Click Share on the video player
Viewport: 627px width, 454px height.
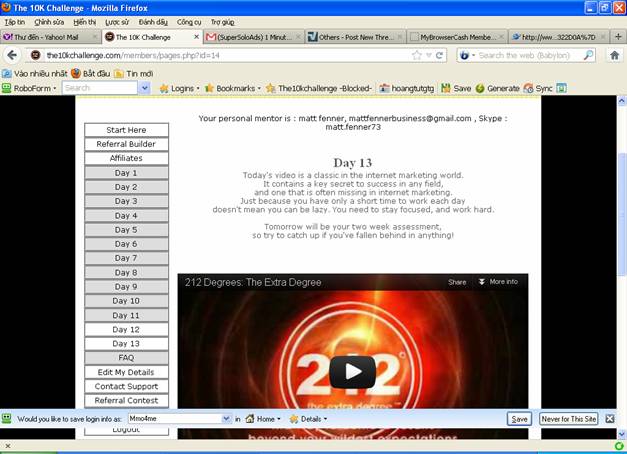(457, 282)
